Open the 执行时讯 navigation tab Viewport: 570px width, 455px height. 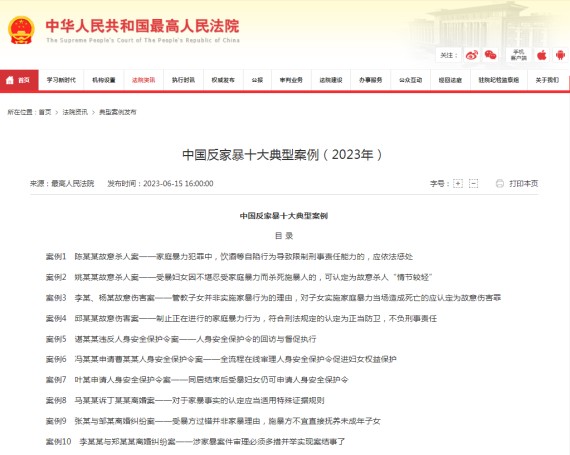183,80
